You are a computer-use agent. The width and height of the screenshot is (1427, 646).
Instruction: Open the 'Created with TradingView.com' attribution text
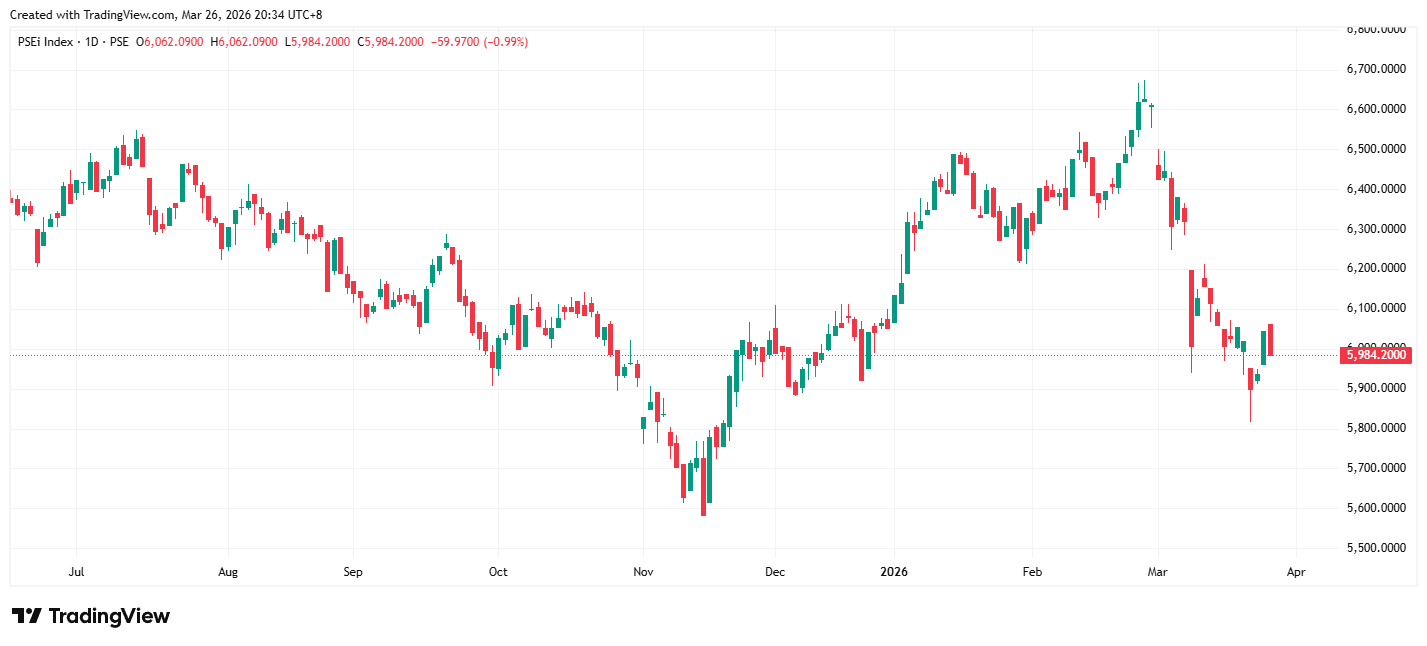(166, 14)
